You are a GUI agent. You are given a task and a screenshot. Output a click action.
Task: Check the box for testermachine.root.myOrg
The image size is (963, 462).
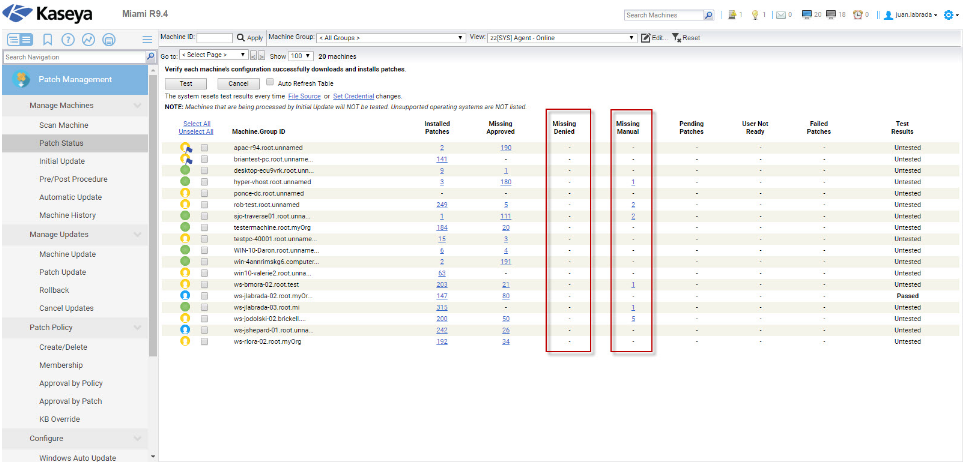click(205, 227)
